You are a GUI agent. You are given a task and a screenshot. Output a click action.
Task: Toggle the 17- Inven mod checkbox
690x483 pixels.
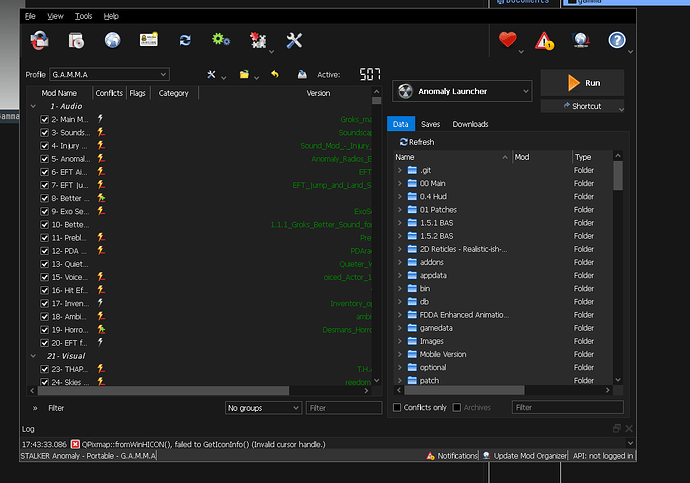[44, 303]
